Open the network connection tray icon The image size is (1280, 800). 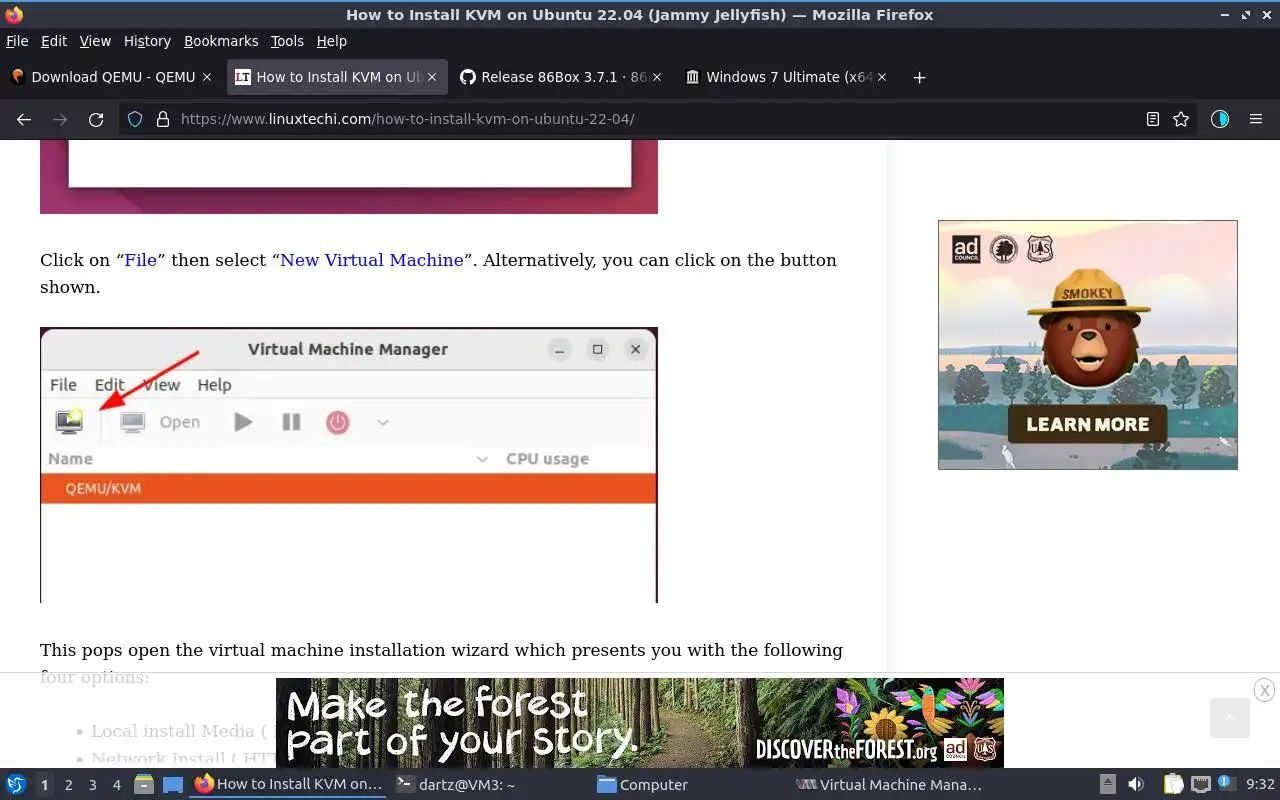pos(1200,785)
